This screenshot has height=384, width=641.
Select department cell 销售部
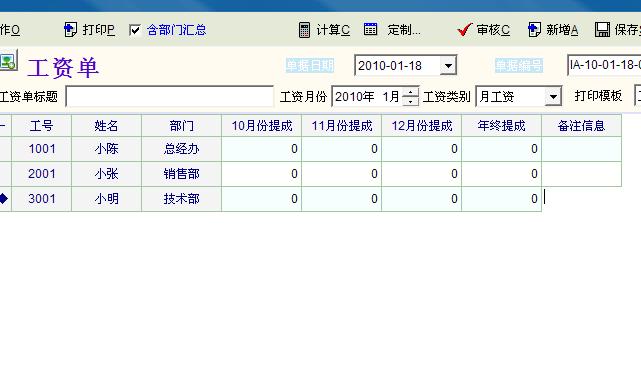click(x=182, y=174)
